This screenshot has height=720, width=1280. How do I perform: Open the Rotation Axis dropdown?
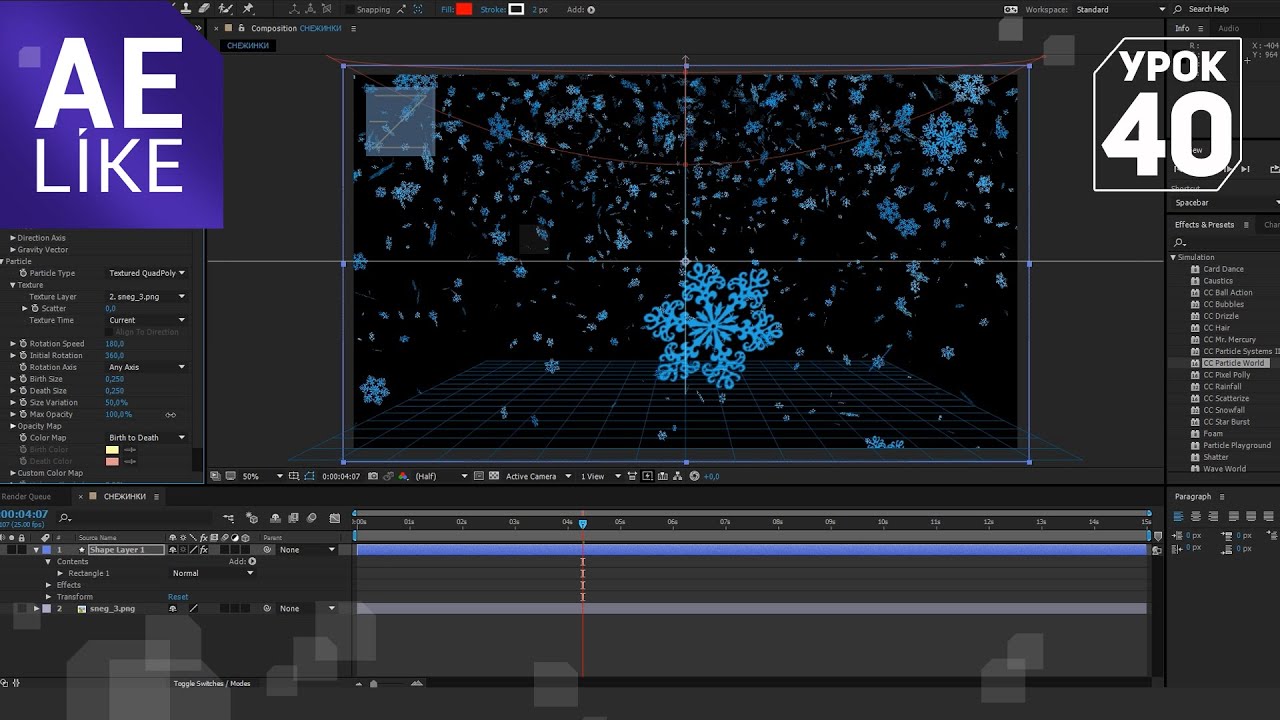click(147, 367)
